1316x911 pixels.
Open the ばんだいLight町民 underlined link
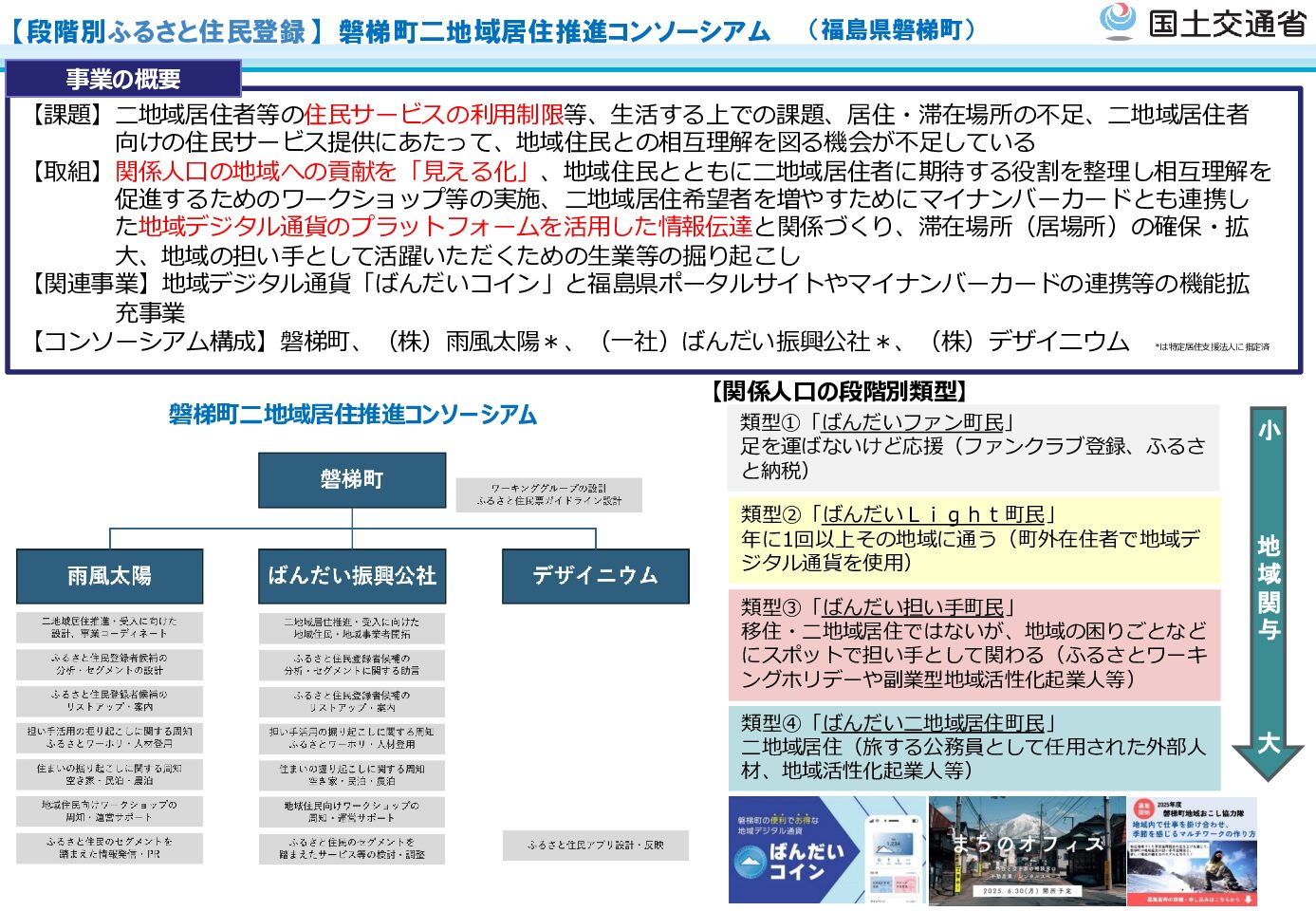933,514
